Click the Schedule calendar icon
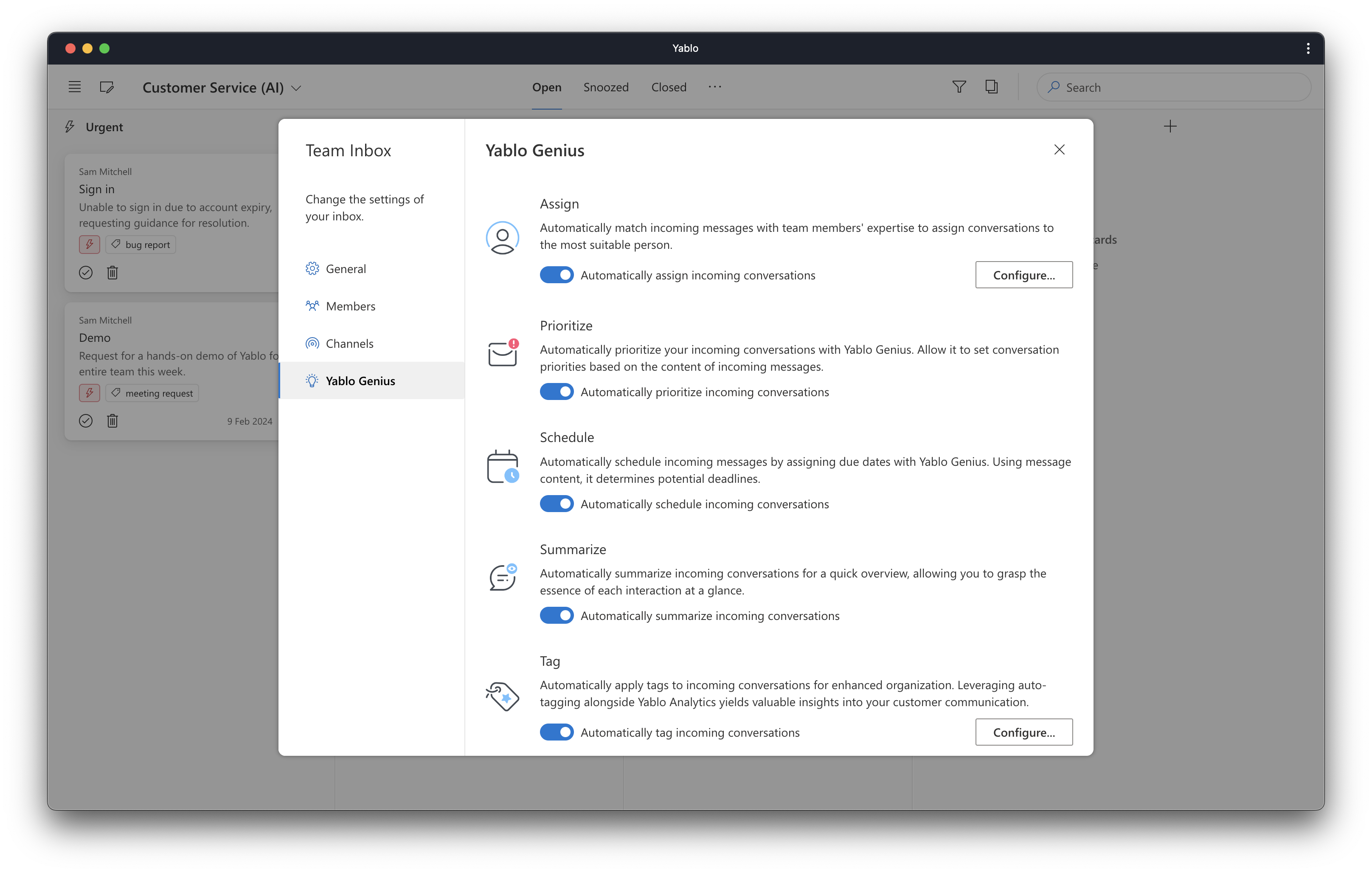 503,467
